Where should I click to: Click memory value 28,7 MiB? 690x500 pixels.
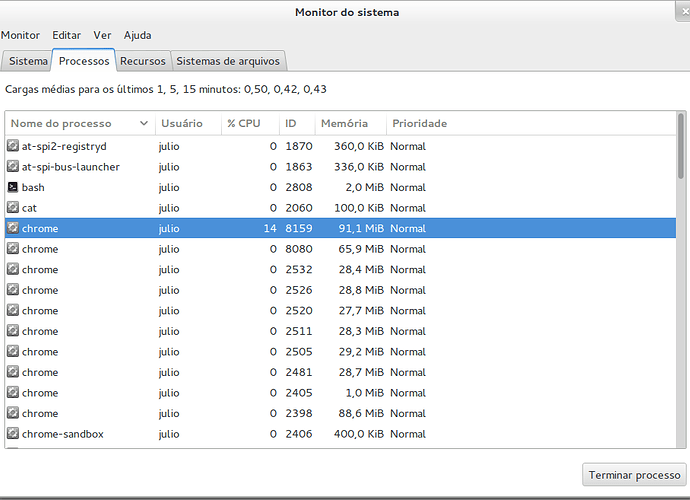(361, 372)
